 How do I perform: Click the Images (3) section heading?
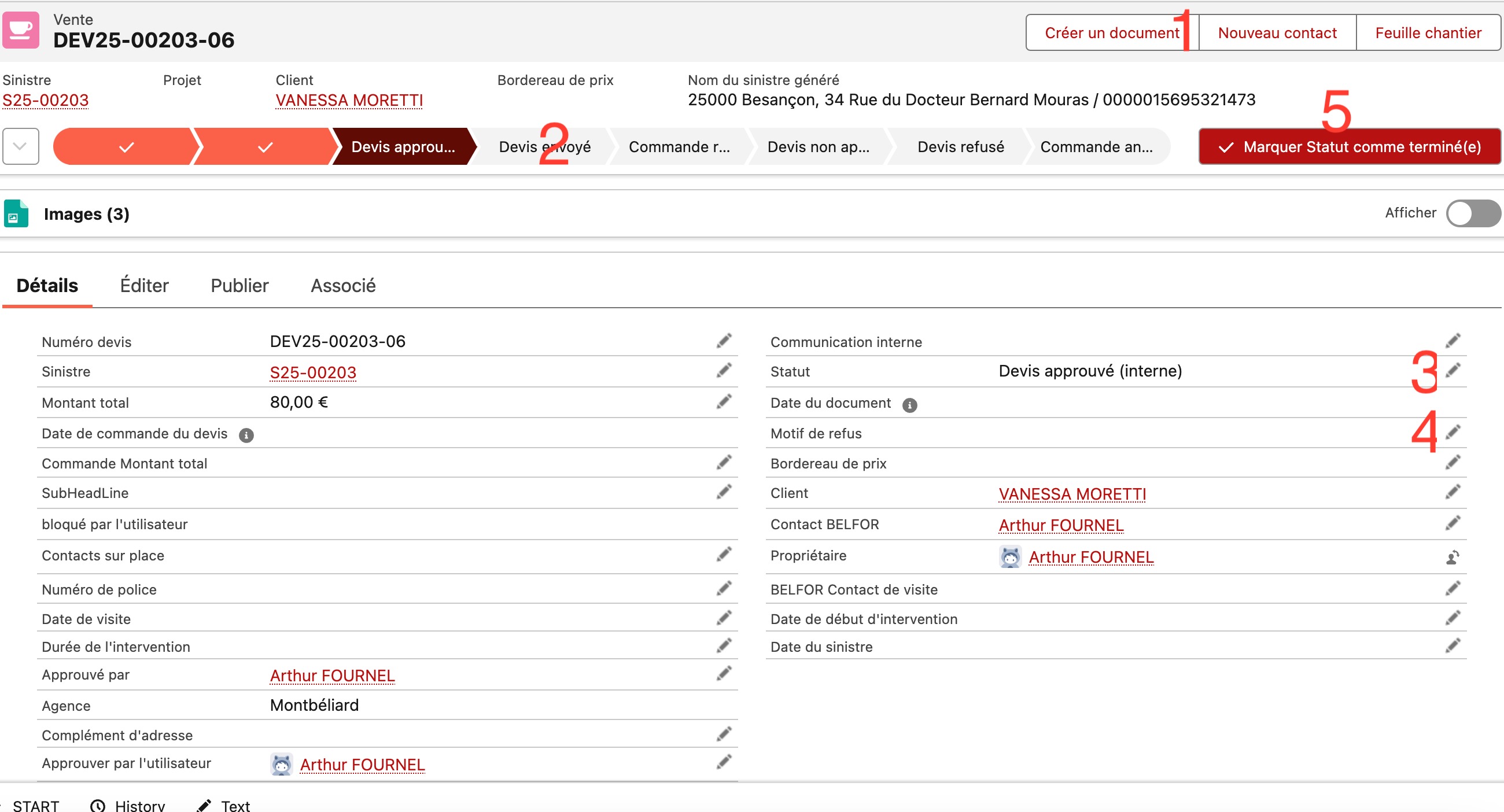(86, 213)
